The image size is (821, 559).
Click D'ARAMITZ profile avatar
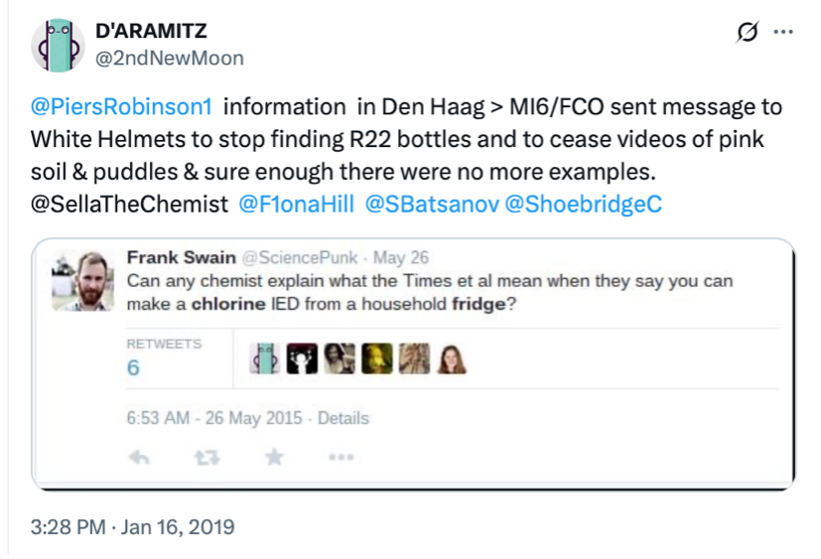(x=58, y=45)
